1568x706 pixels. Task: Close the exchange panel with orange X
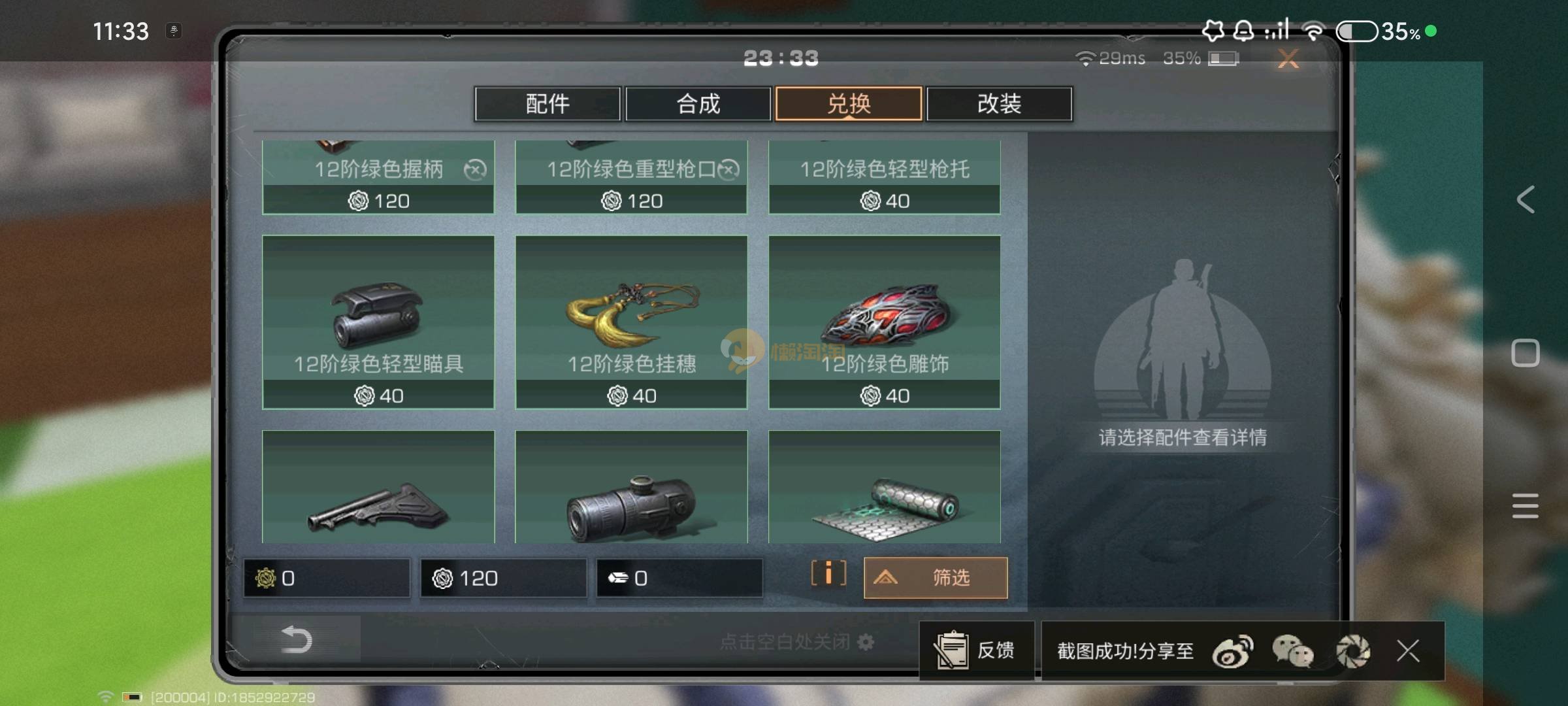[1288, 59]
